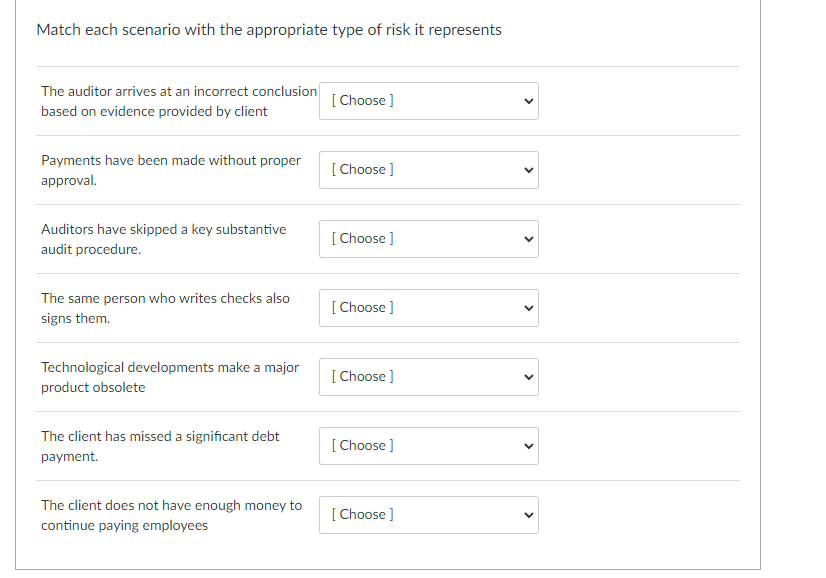Click the scenario about paying employees

click(x=171, y=514)
